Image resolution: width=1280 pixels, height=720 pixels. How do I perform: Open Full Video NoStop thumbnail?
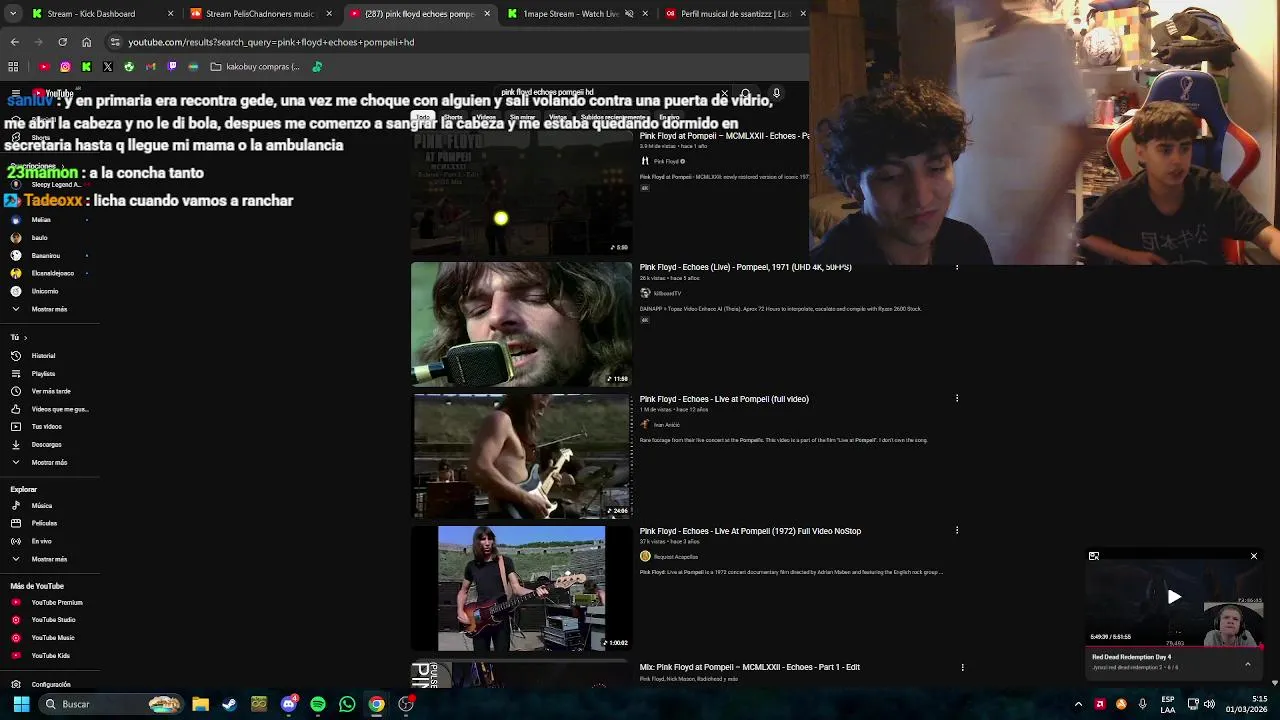pos(521,588)
